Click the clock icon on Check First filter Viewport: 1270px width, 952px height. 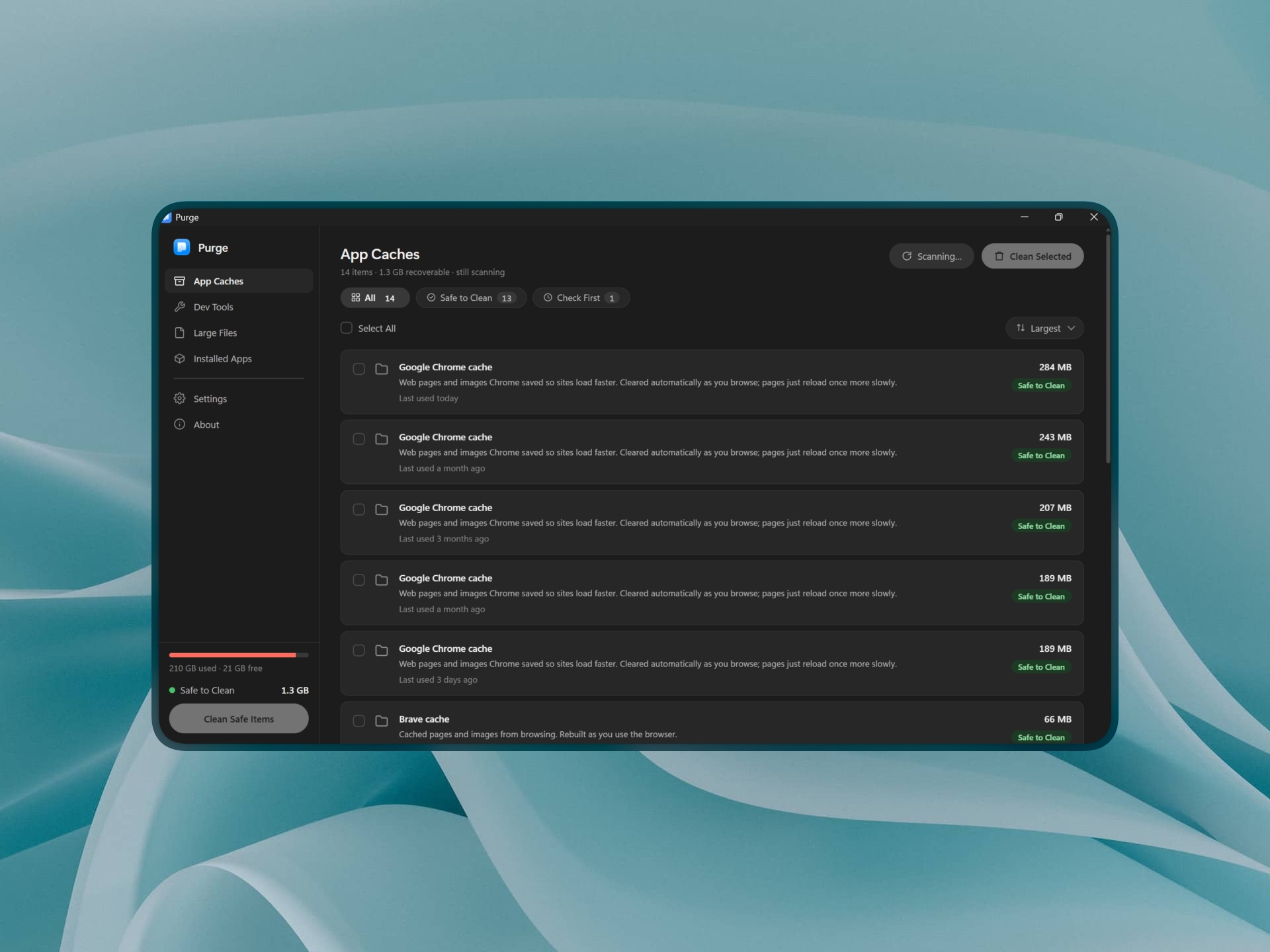tap(548, 297)
